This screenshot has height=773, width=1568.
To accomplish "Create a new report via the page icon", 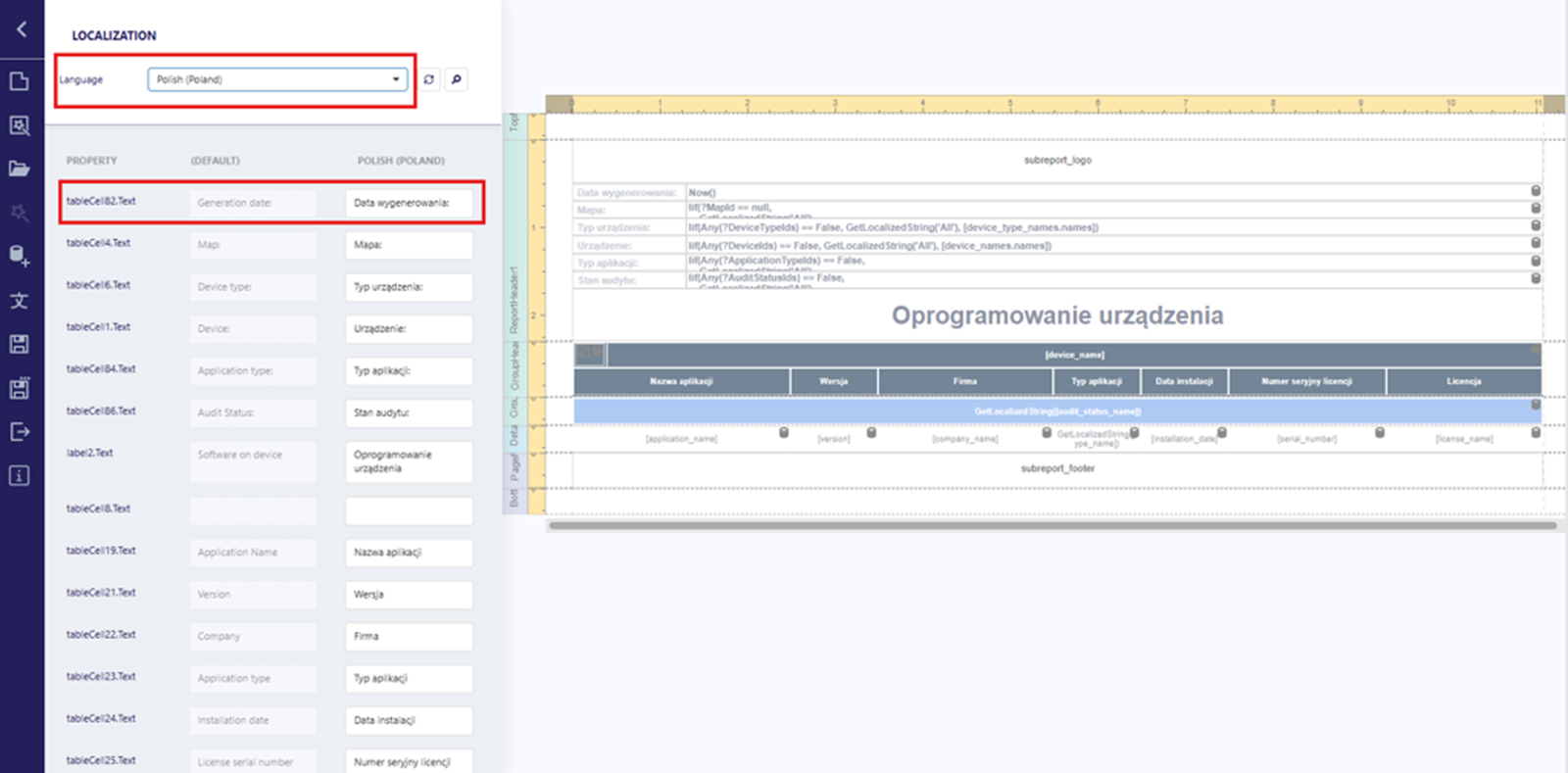I will coord(20,81).
